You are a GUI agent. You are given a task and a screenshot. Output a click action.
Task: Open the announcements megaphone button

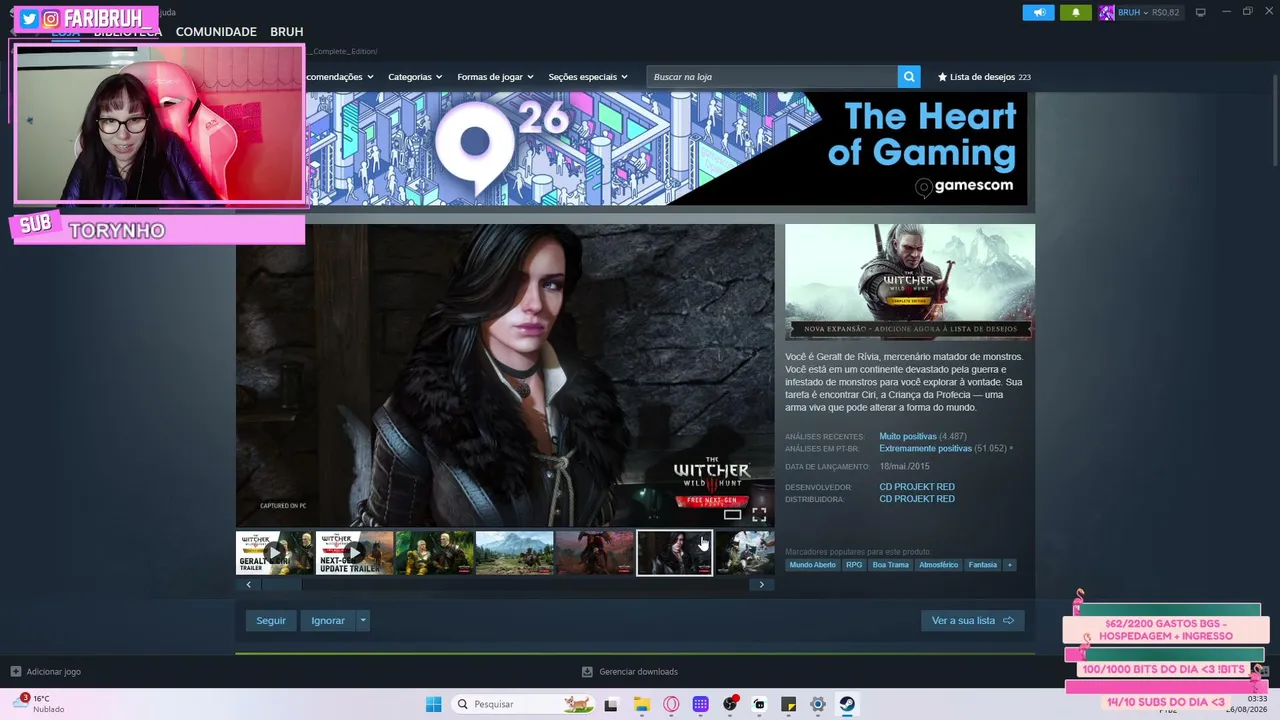click(1039, 12)
